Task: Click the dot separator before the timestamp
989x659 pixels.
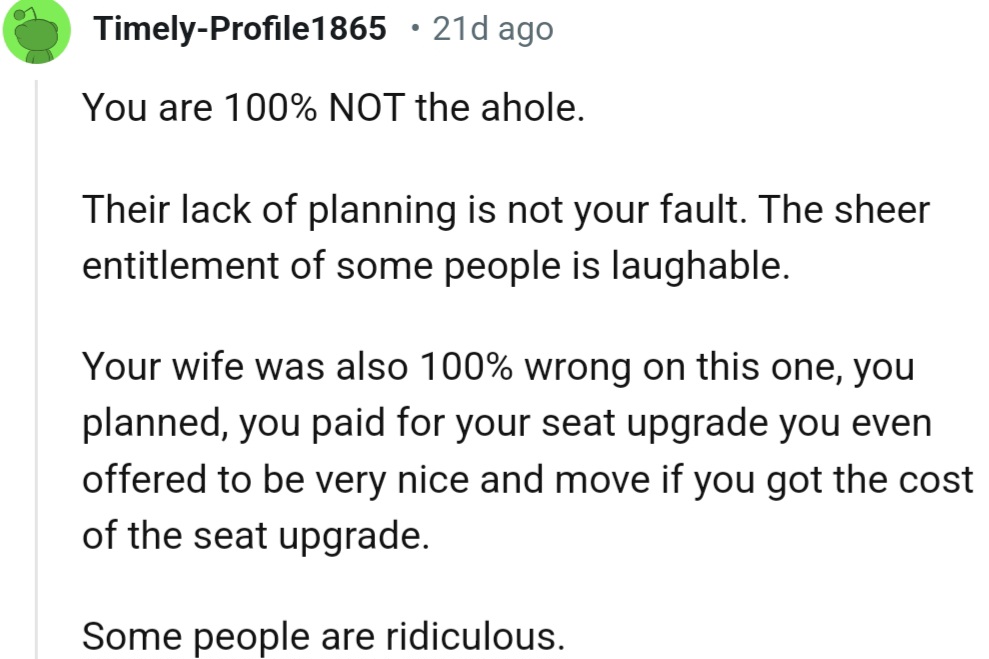Action: click(x=414, y=29)
